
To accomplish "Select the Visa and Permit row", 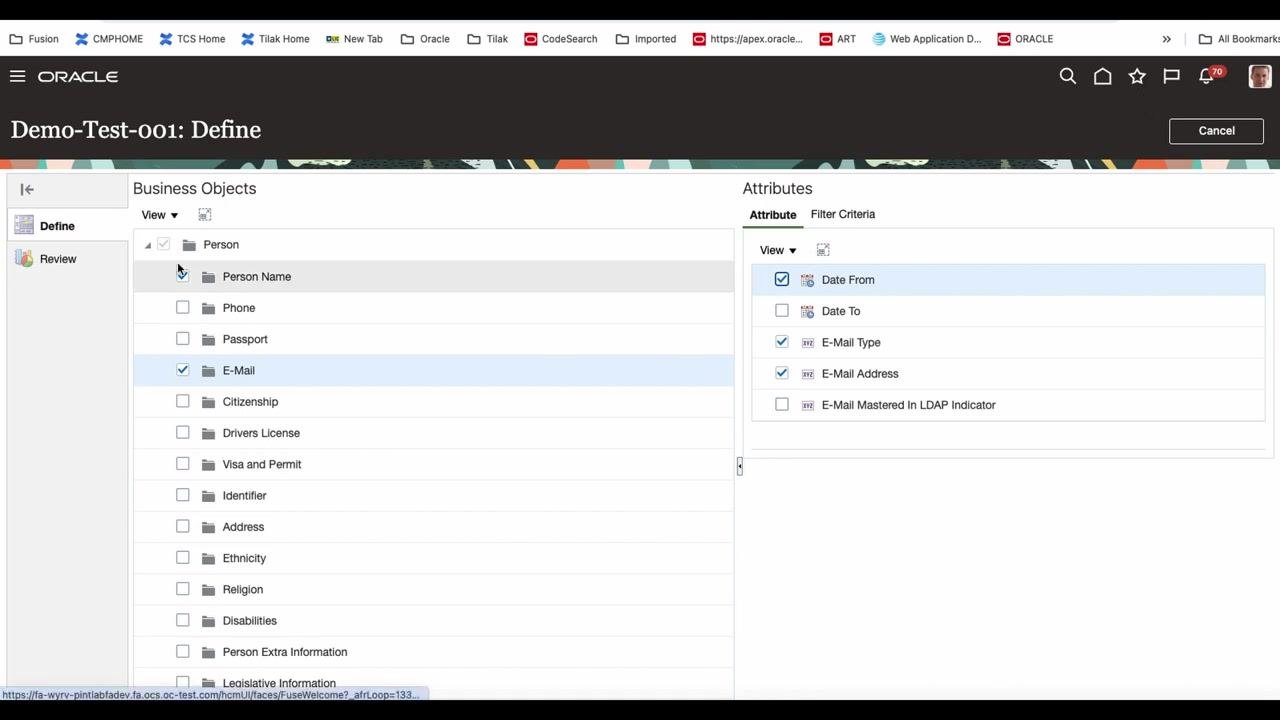I will (x=434, y=464).
